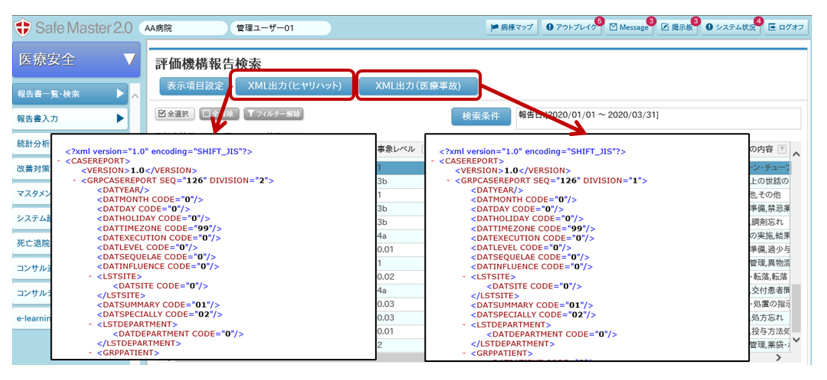The width and height of the screenshot is (827, 380).
Task: Click the フィルター解除 clear filter button
Action: pos(273,114)
